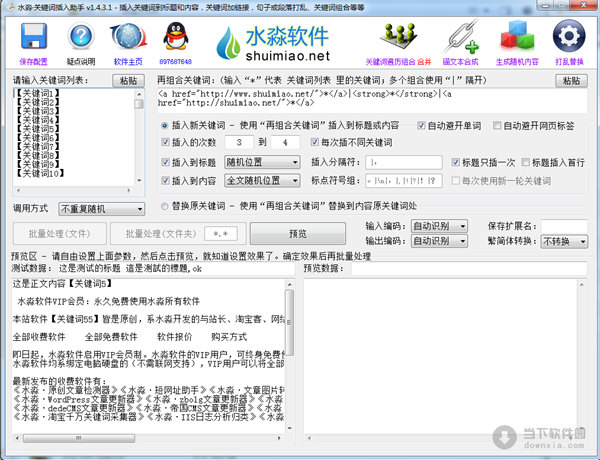Toggle 每次插不同关键词 checkbox
This screenshot has width=600, height=460.
pos(315,142)
